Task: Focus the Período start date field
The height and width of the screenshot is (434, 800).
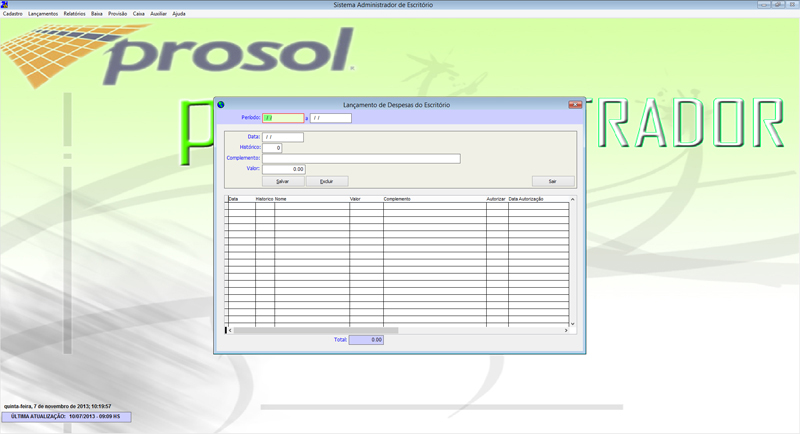Action: (x=283, y=118)
